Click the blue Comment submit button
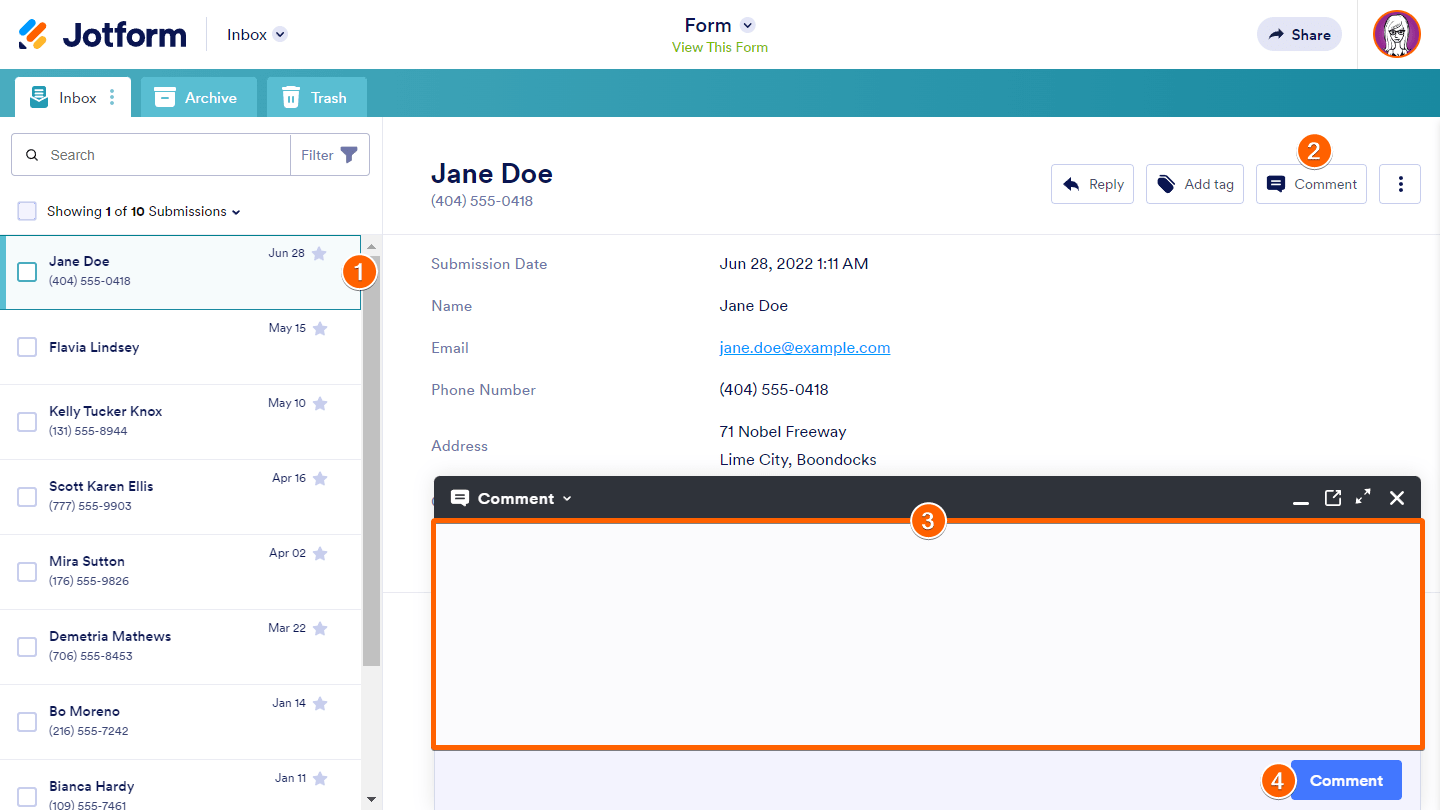The height and width of the screenshot is (810, 1440). [x=1346, y=780]
